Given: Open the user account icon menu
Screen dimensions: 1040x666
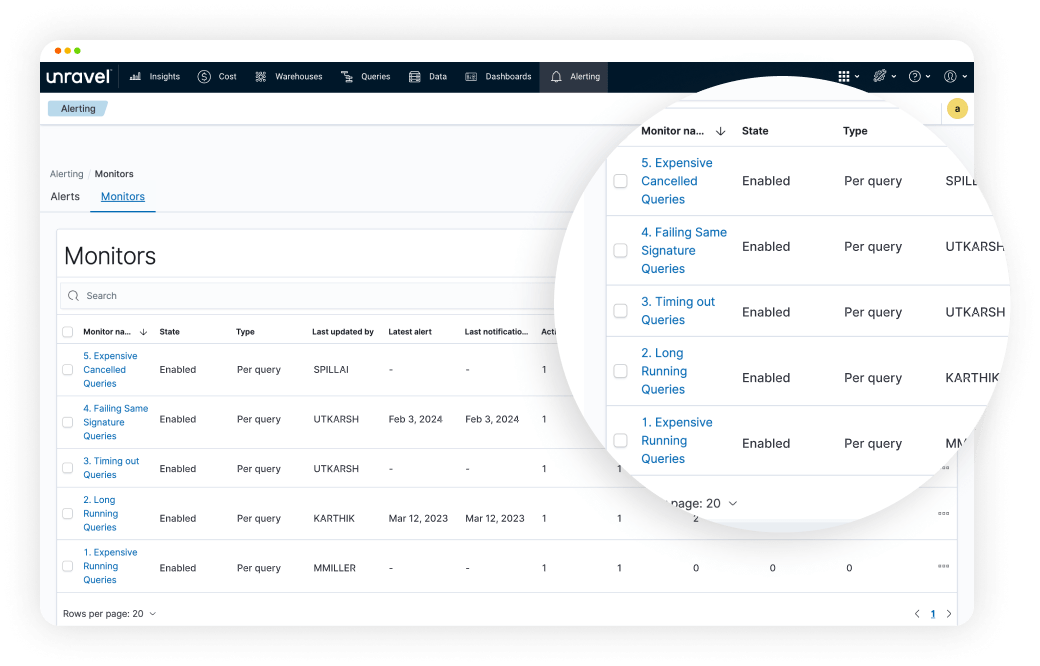Looking at the screenshot, I should tap(955, 77).
